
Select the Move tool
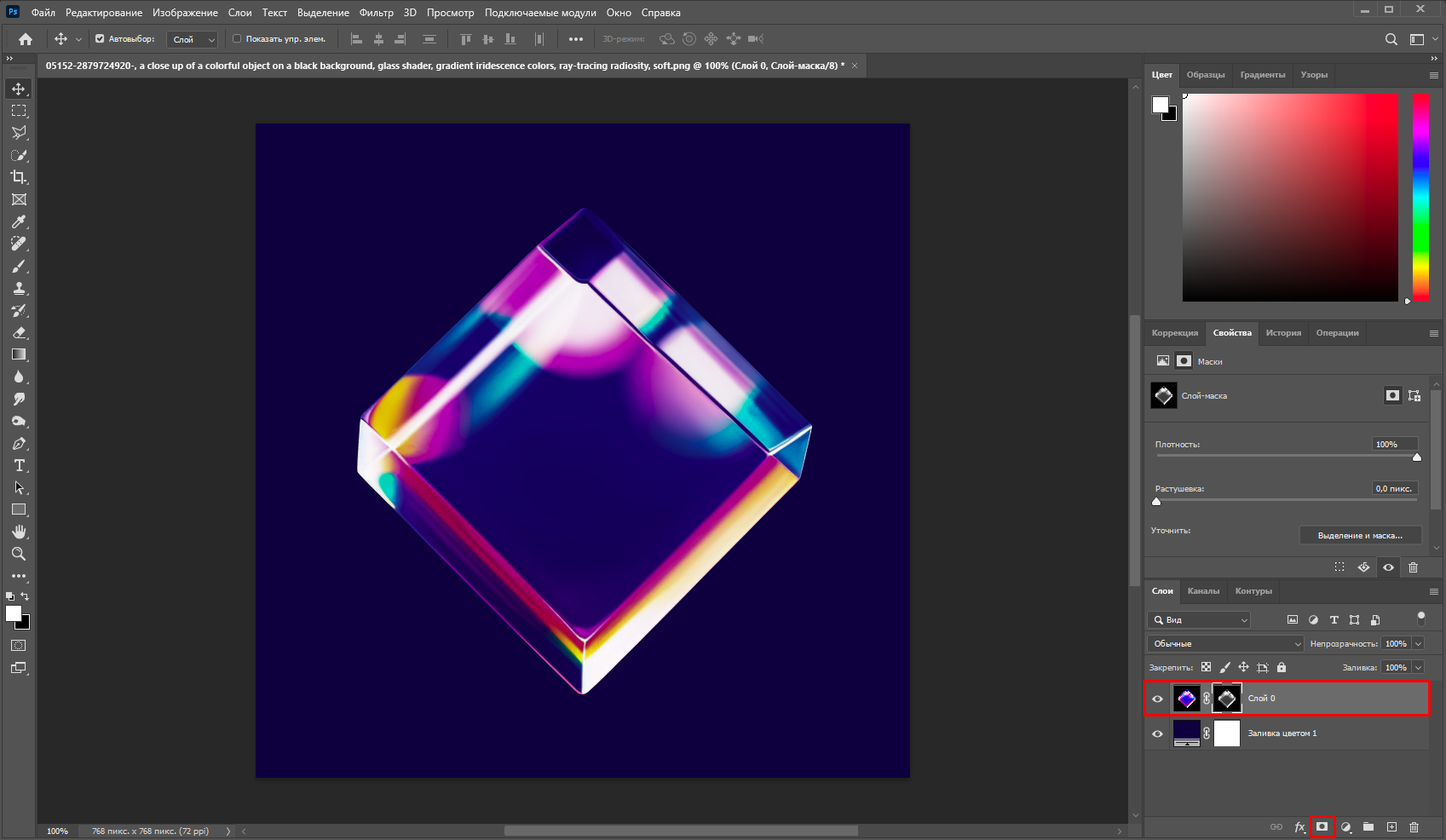pos(18,88)
